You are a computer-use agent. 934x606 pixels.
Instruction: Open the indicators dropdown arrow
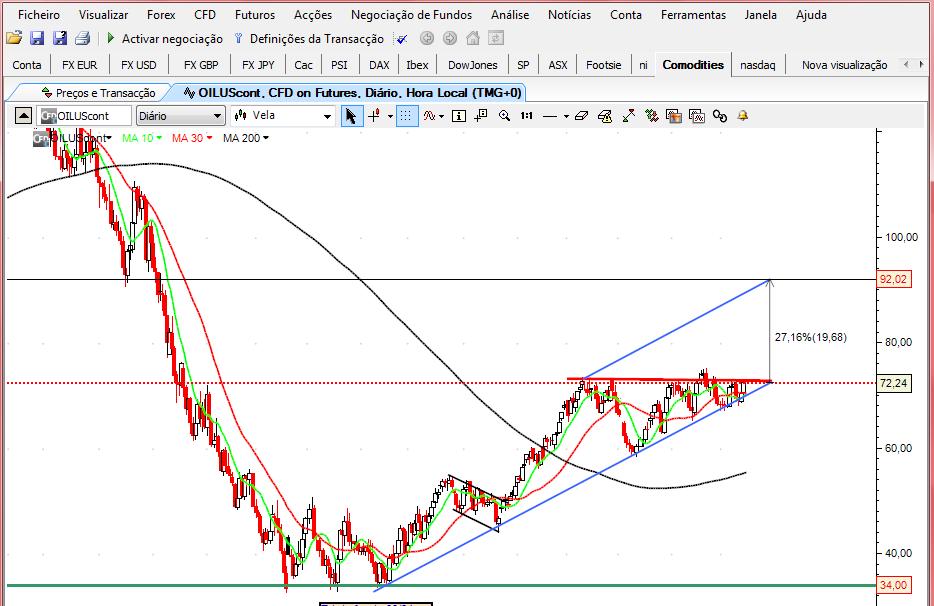pos(441,116)
